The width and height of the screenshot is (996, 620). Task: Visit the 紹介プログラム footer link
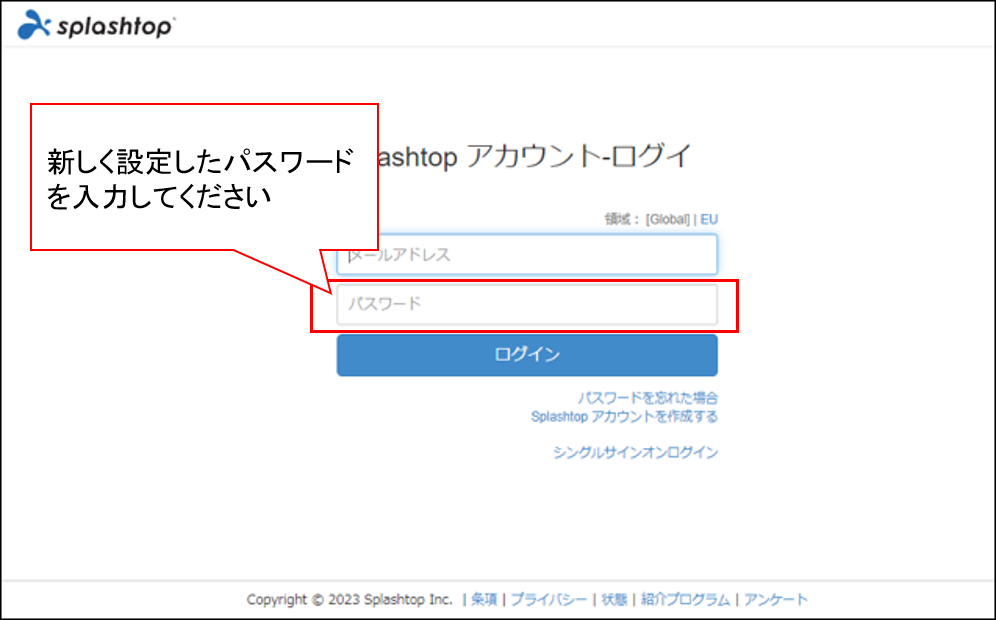pos(685,599)
